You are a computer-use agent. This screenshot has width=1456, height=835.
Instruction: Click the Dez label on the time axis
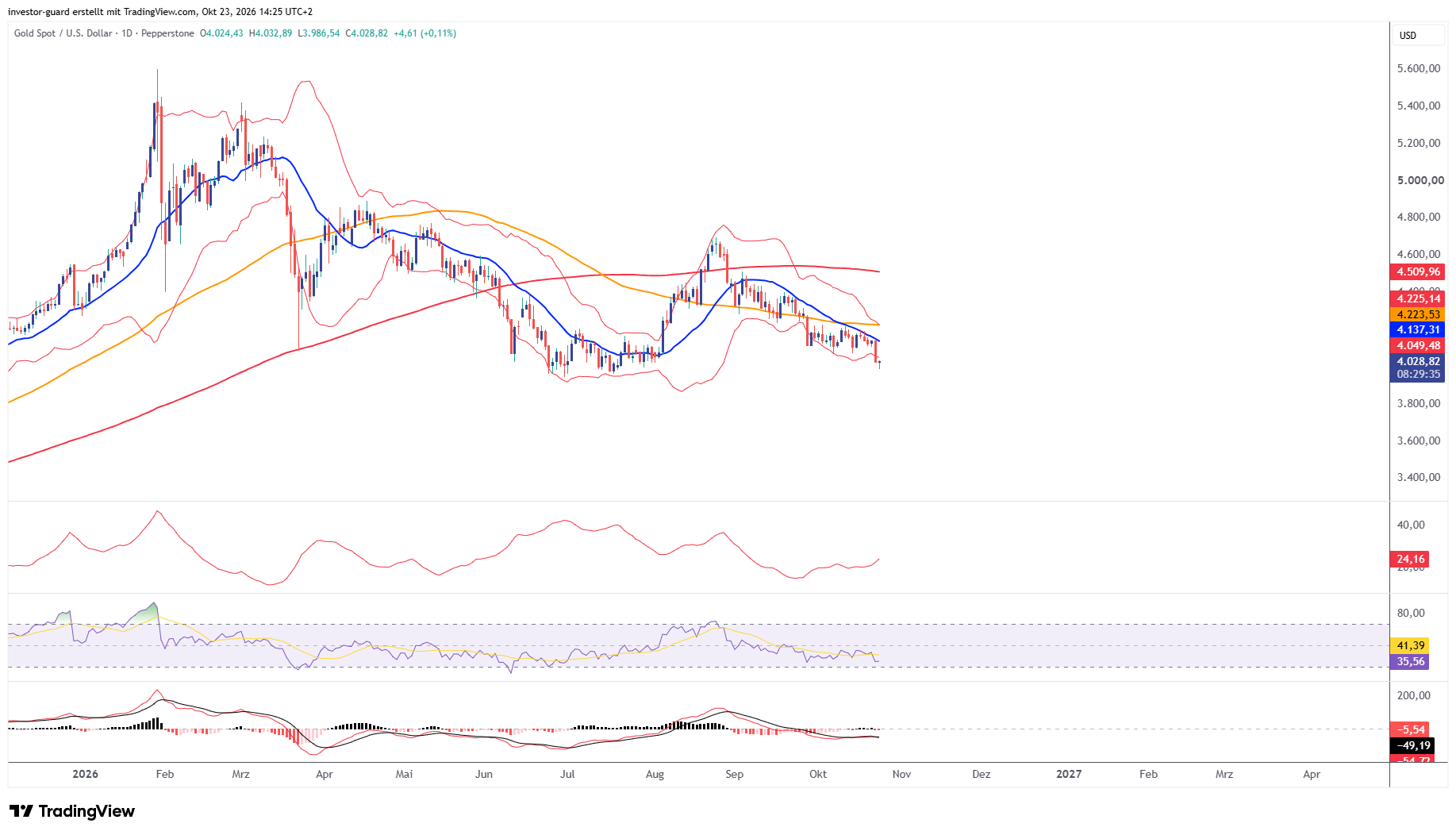(x=982, y=775)
